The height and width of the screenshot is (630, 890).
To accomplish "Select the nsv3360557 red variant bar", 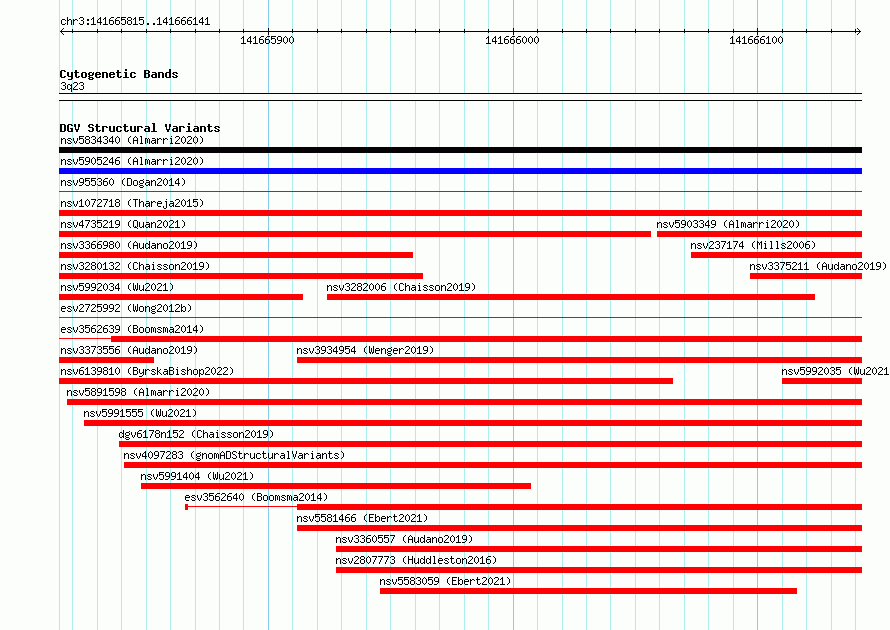I will (x=599, y=549).
